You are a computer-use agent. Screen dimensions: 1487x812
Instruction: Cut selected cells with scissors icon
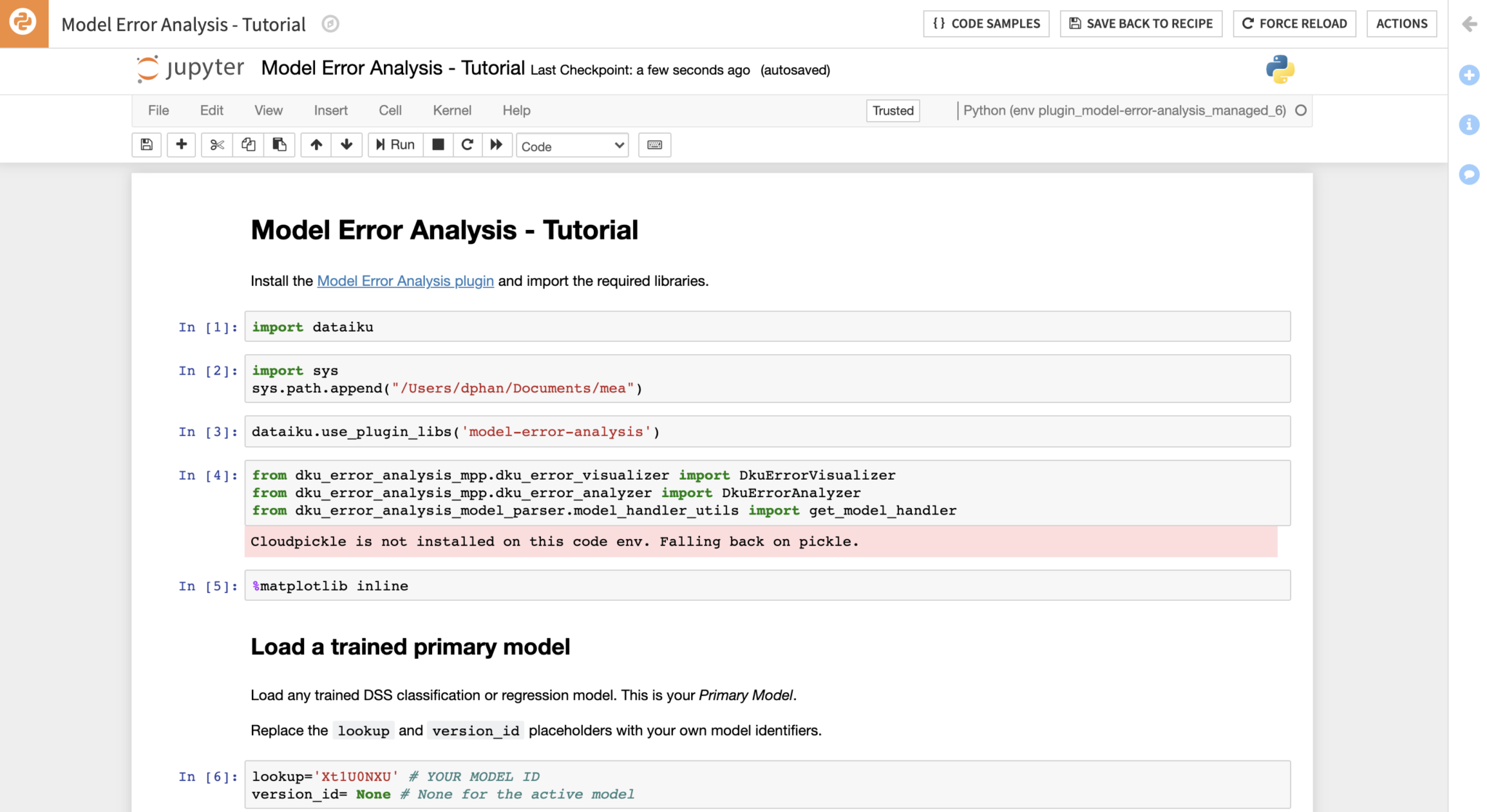coord(216,144)
